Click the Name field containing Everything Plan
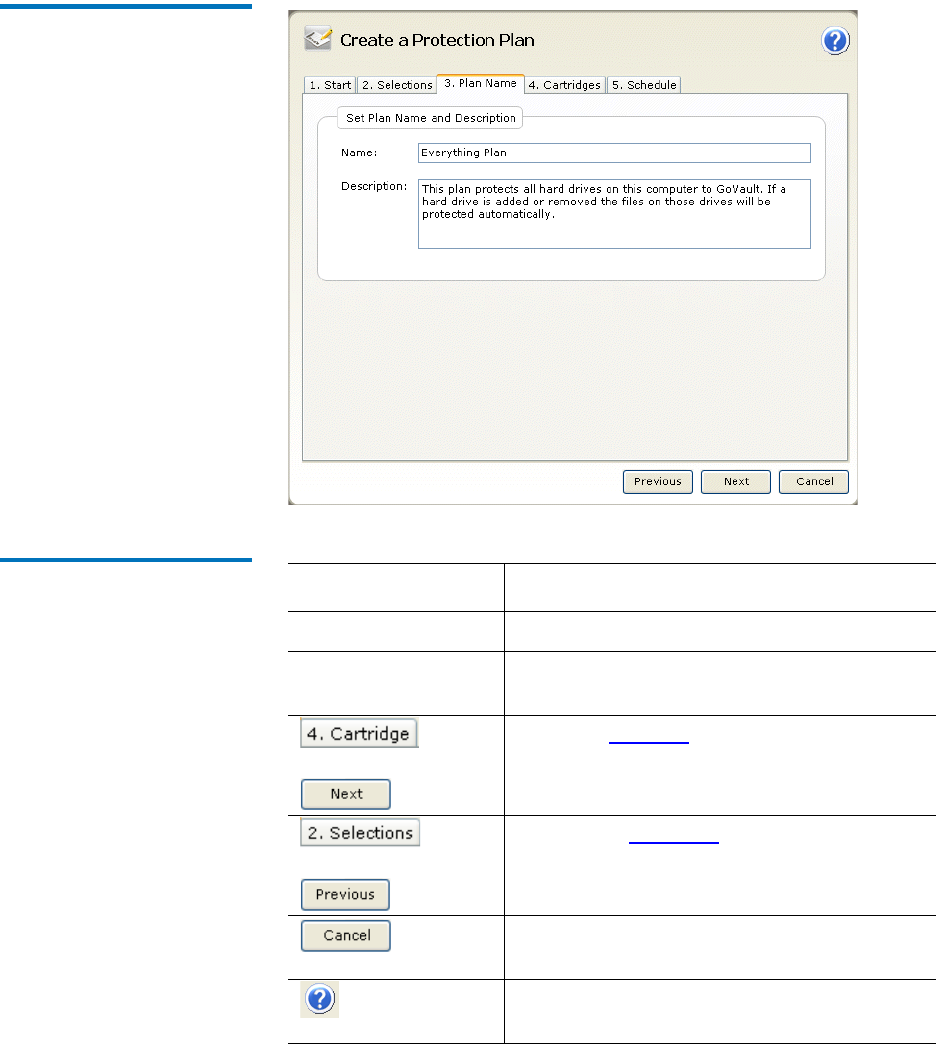 pos(613,153)
